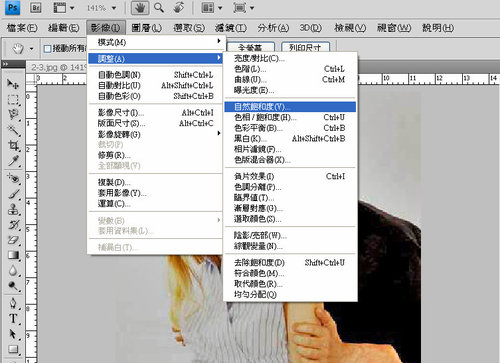The height and width of the screenshot is (363, 500).
Task: Select the Spot Healing Brush tool
Action: point(13,178)
